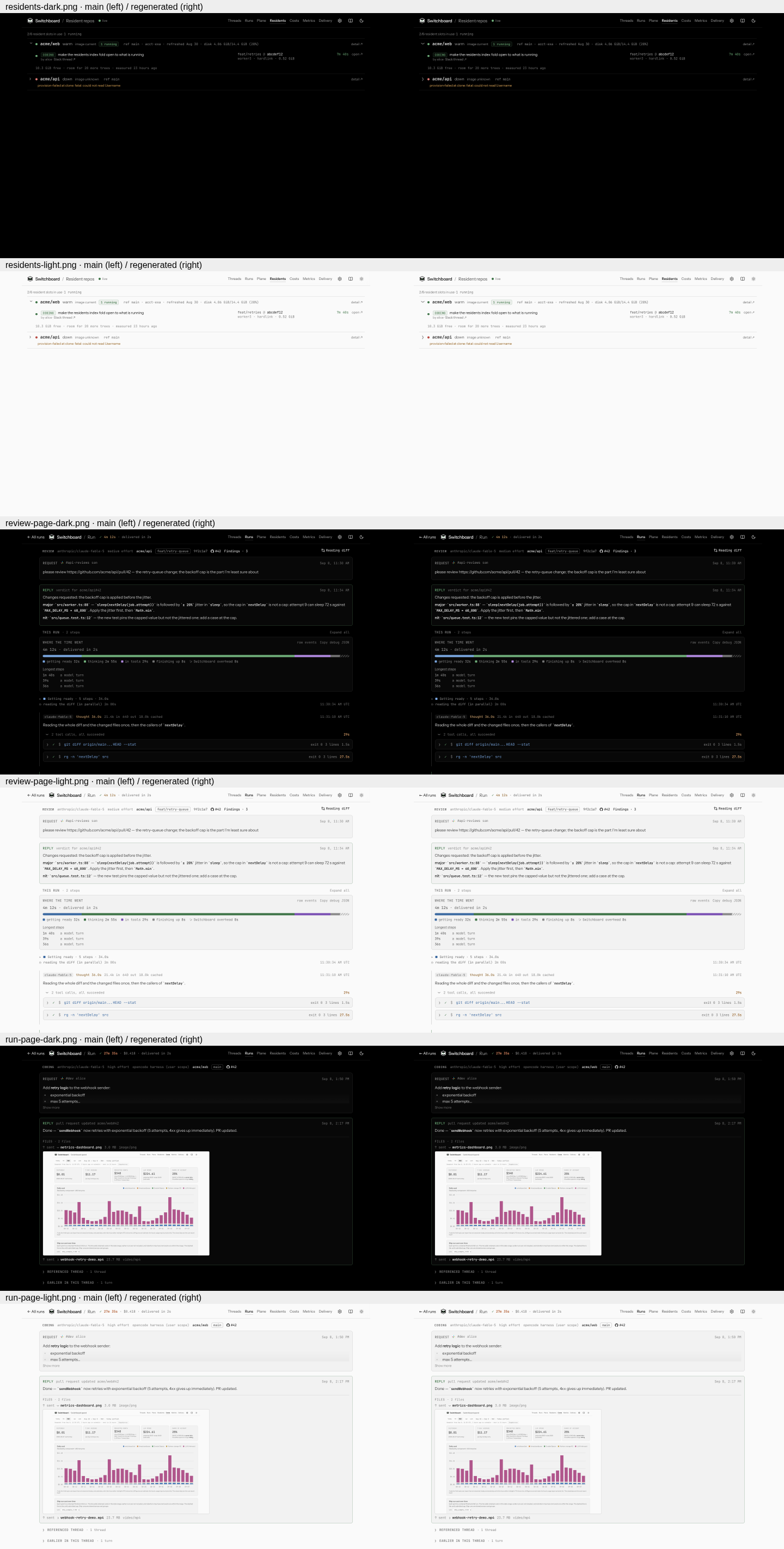Click the Switchboard logo in residents-light regenerated panel

(x=422, y=279)
